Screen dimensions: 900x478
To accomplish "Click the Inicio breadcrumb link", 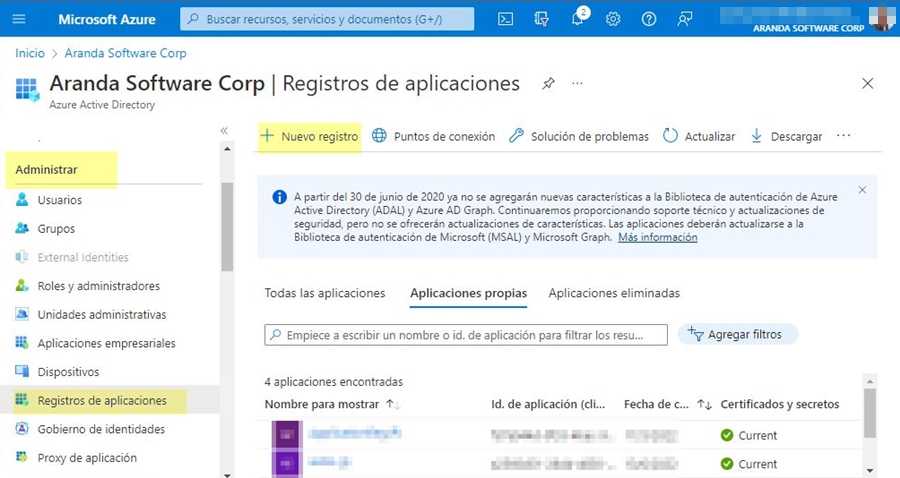I will (x=30, y=53).
